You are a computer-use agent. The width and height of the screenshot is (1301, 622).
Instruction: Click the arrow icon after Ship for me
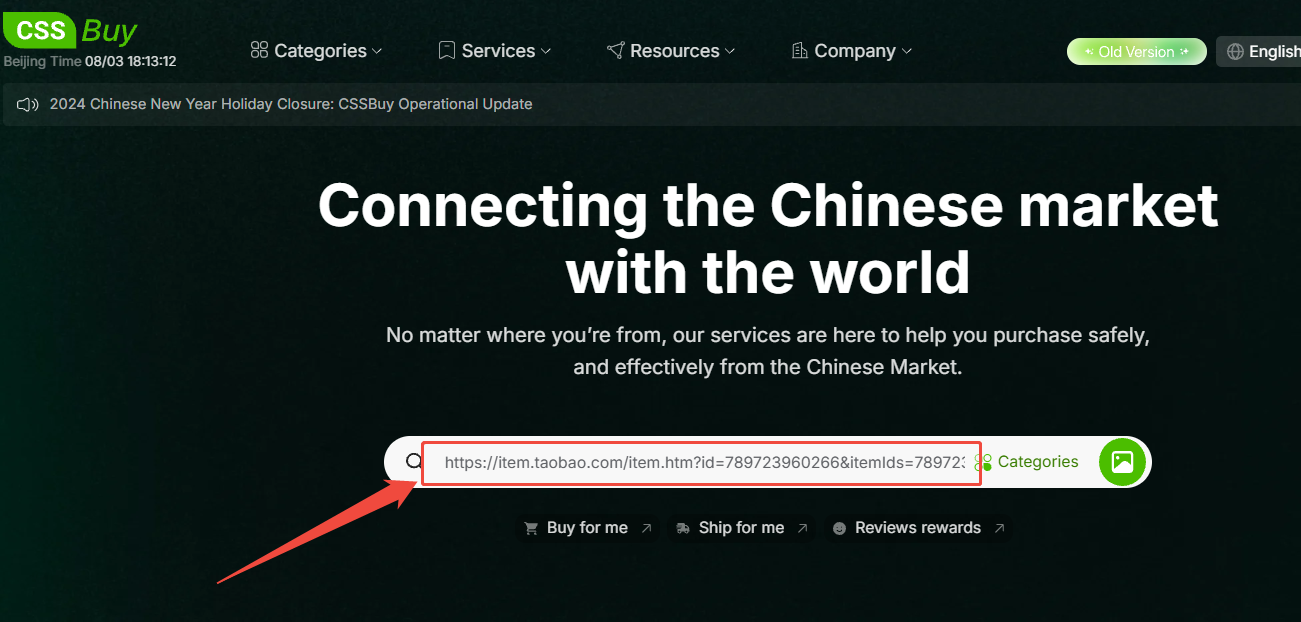[802, 528]
